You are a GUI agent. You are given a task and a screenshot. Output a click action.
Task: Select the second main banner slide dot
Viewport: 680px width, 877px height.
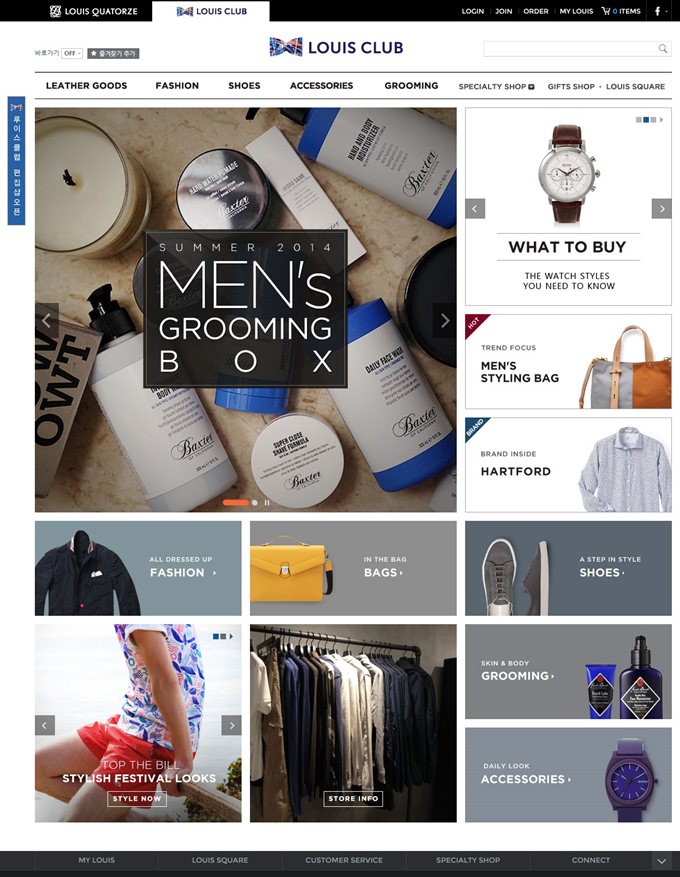click(255, 502)
